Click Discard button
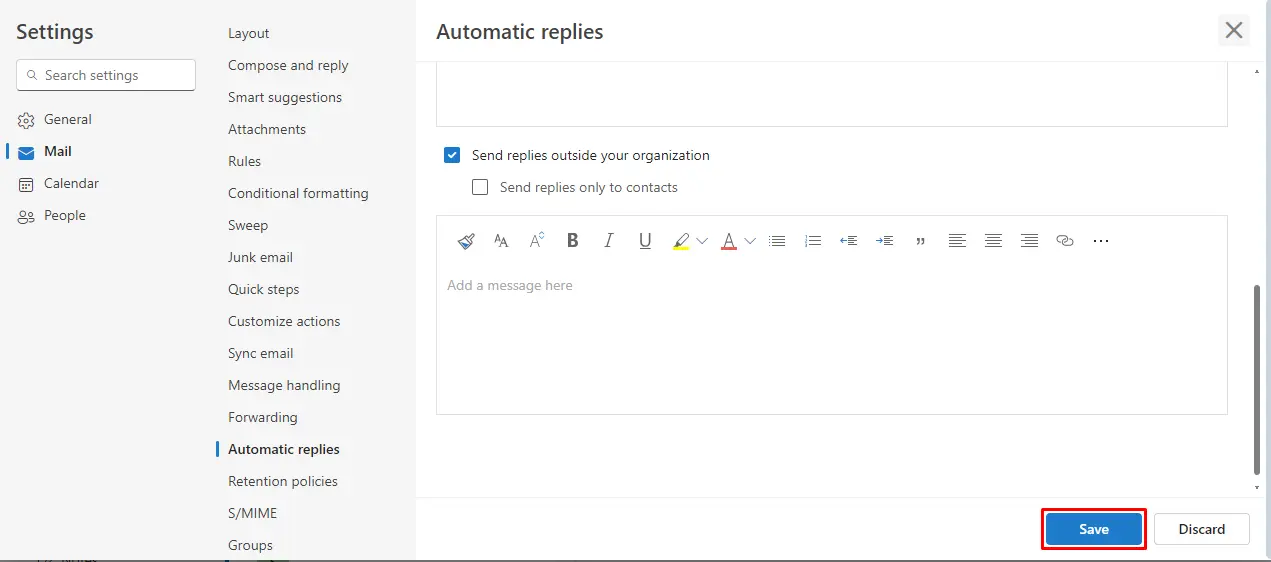Viewport: 1271px width, 562px height. point(1202,529)
